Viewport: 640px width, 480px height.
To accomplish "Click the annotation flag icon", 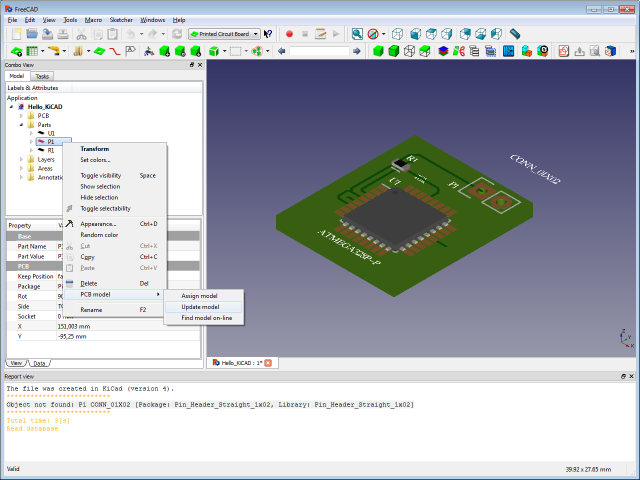I will point(130,51).
